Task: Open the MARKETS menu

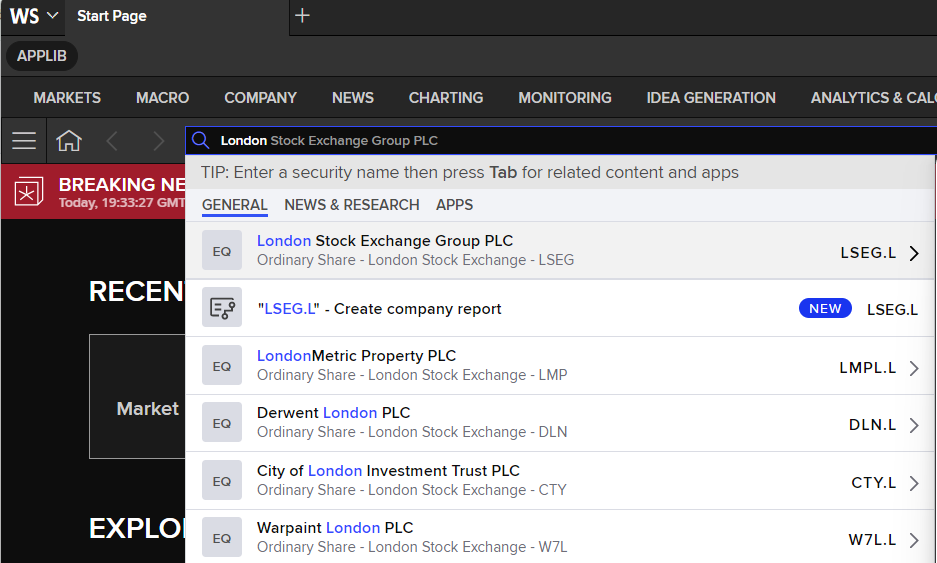Action: coord(67,97)
